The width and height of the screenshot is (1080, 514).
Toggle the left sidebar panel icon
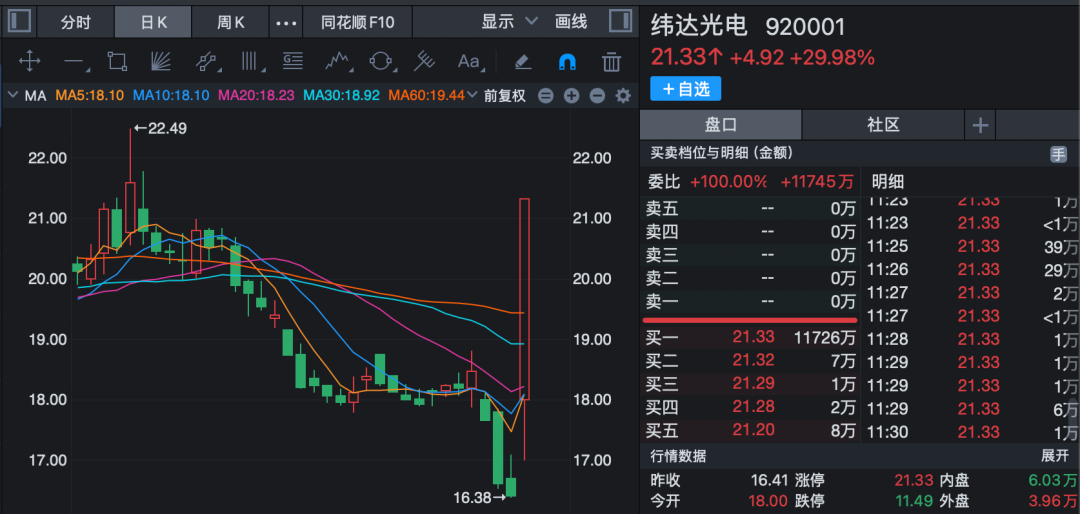pyautogui.click(x=19, y=21)
